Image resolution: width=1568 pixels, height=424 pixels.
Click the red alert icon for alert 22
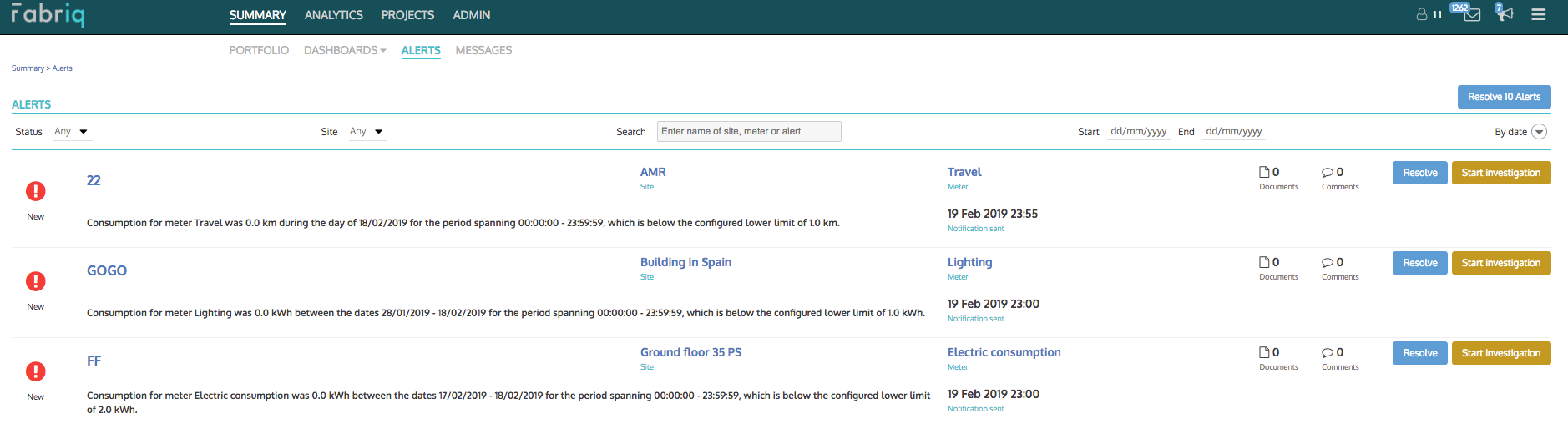coord(36,191)
